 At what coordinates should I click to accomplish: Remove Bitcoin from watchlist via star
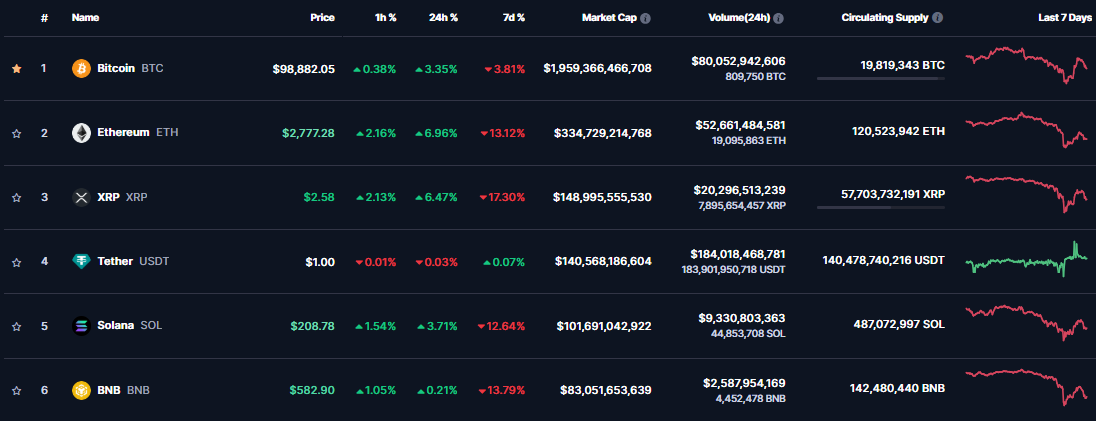pyautogui.click(x=16, y=68)
